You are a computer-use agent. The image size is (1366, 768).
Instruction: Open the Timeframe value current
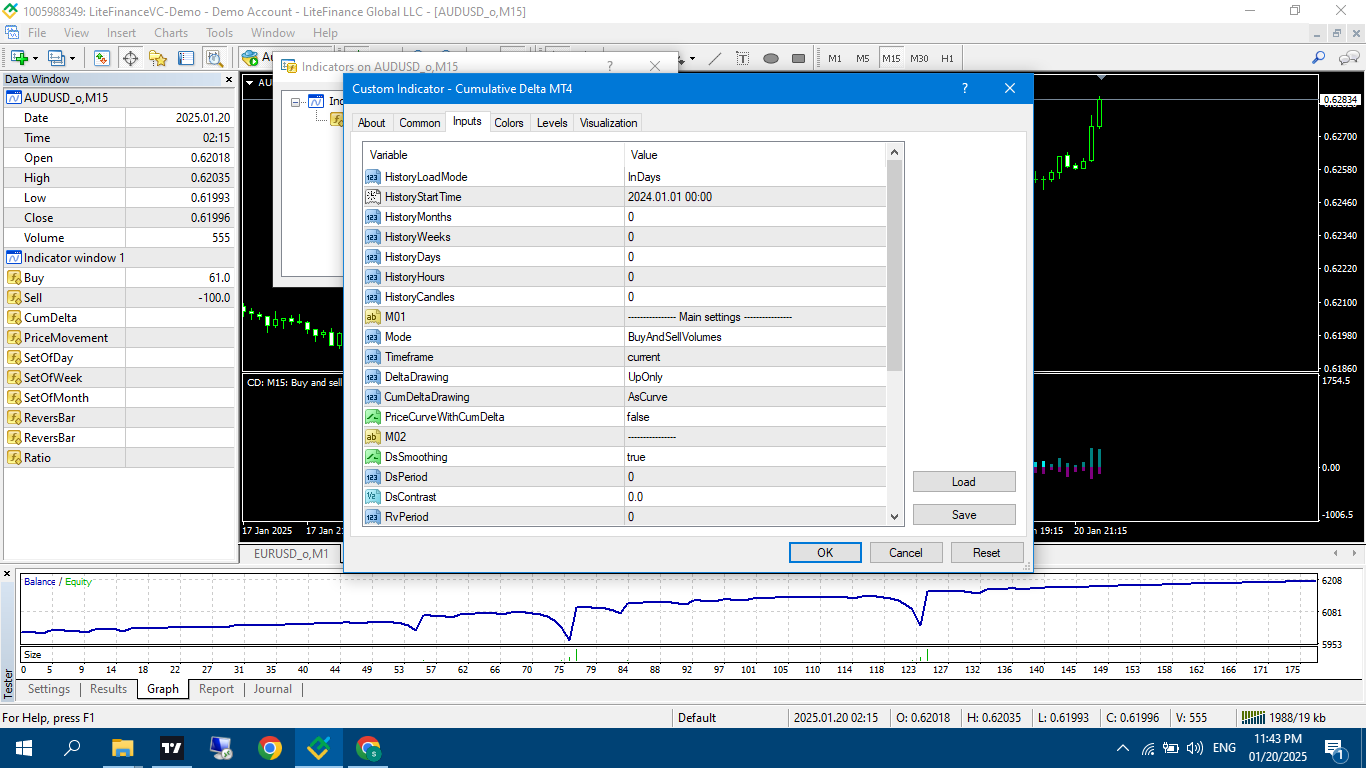[755, 357]
